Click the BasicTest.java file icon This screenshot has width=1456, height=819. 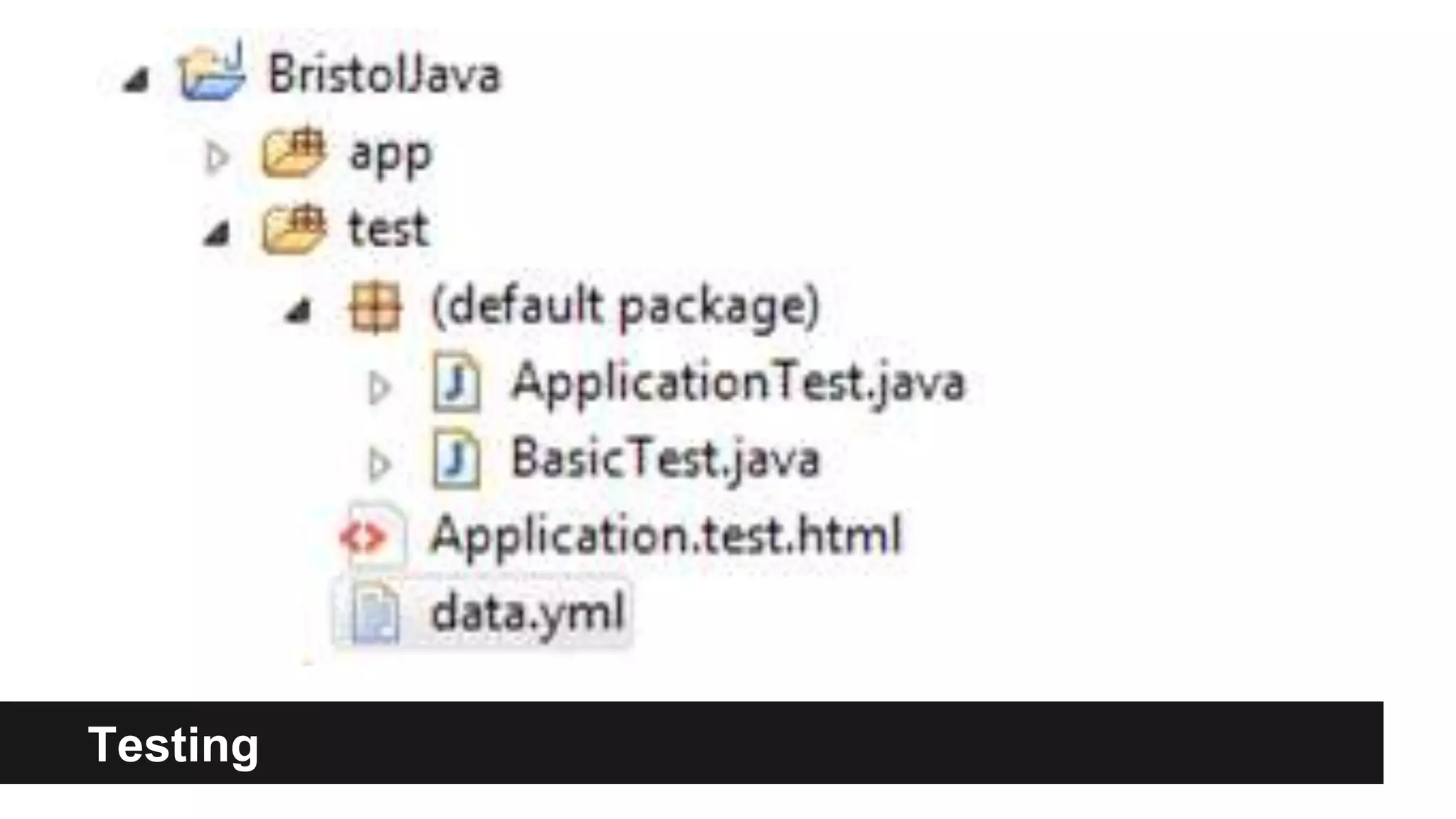tap(456, 459)
